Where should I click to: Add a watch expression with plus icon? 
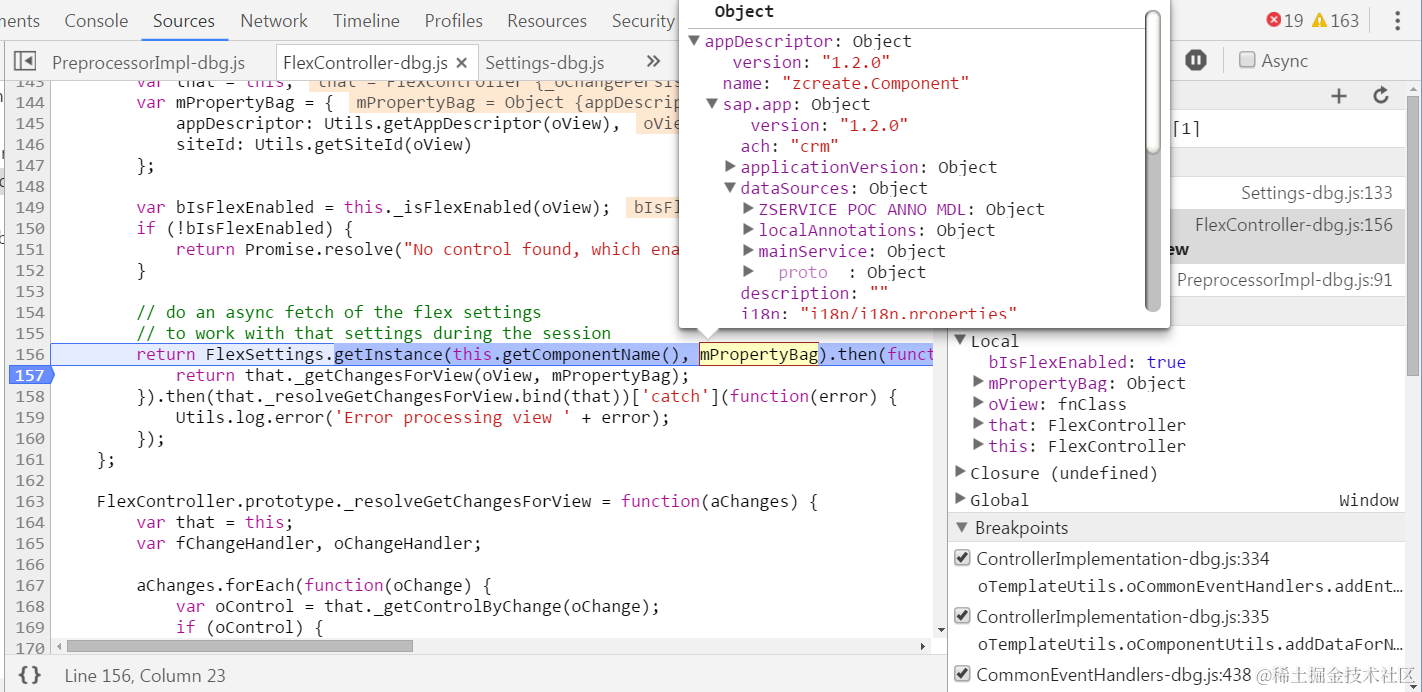pyautogui.click(x=1339, y=96)
